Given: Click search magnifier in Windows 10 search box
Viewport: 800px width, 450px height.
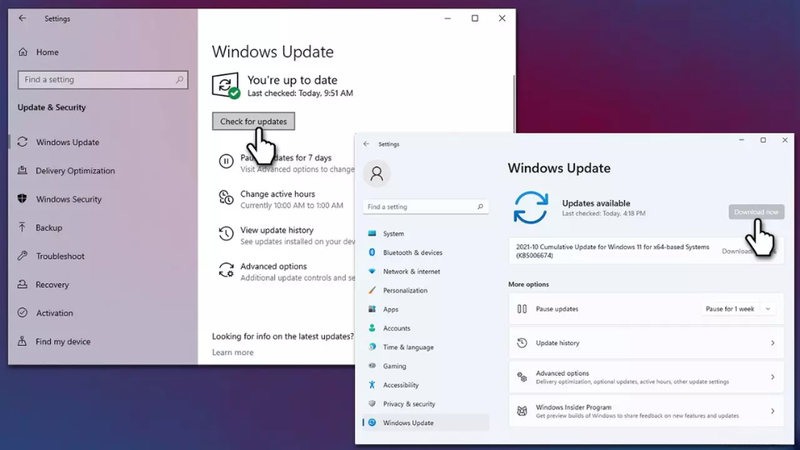Looking at the screenshot, I should pos(179,80).
